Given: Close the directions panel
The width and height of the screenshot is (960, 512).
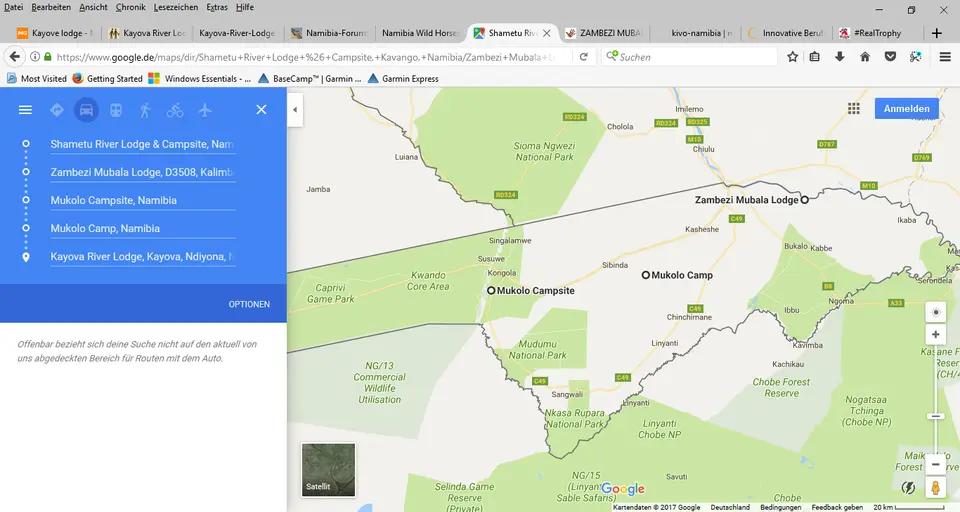Looking at the screenshot, I should 261,110.
